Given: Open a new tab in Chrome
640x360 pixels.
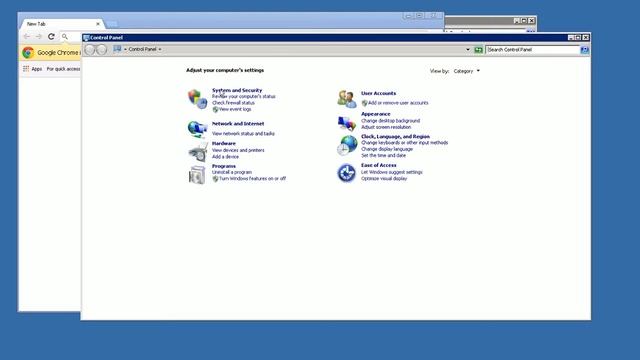Looking at the screenshot, I should pyautogui.click(x=112, y=24).
